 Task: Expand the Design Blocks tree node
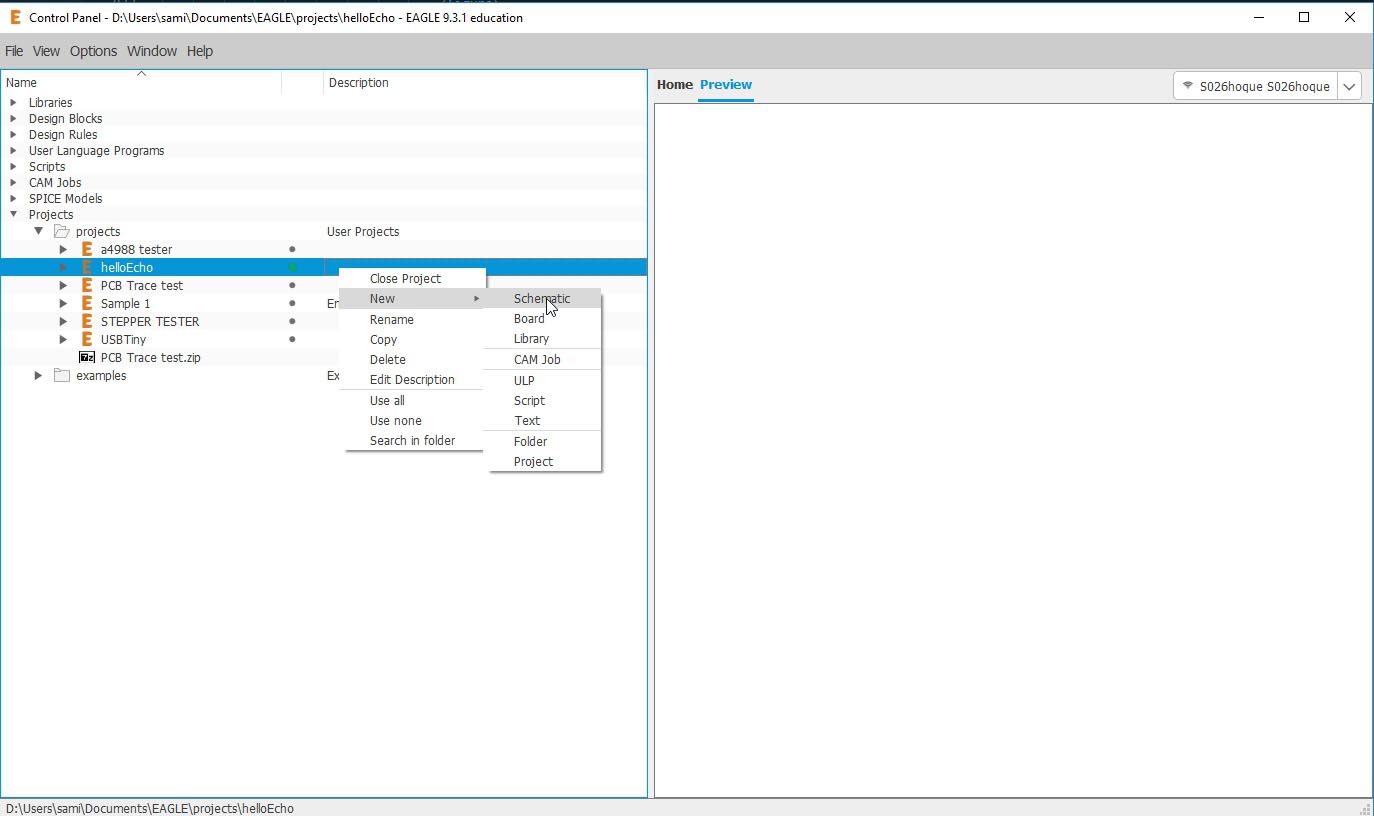13,118
